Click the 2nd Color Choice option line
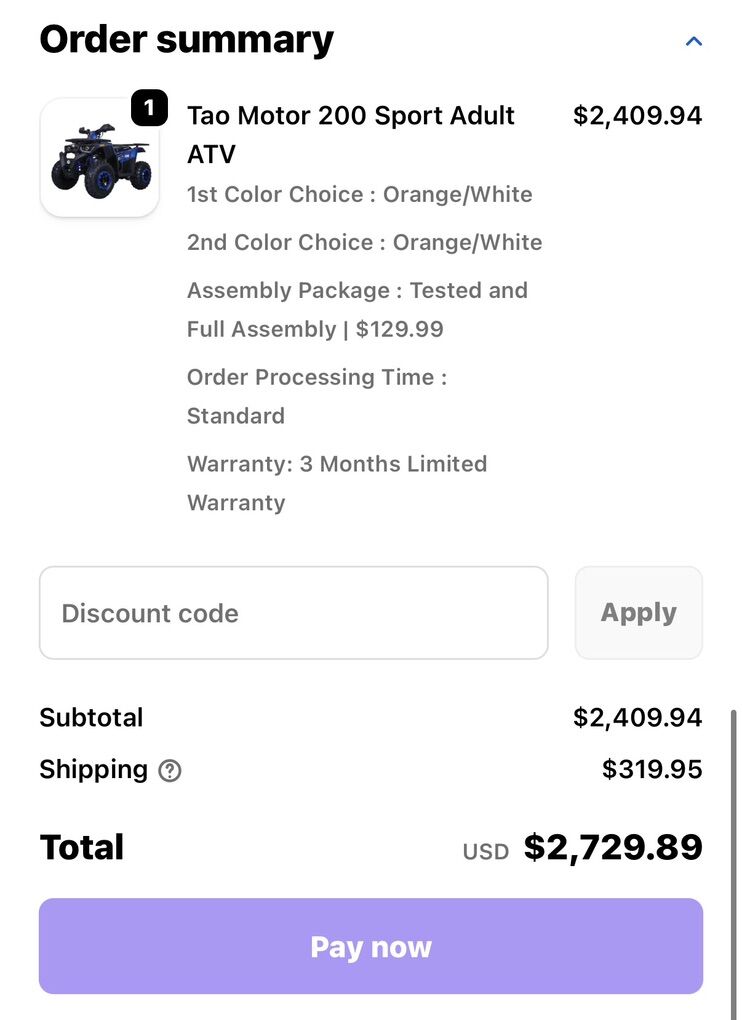The width and height of the screenshot is (742, 1020). [x=364, y=242]
